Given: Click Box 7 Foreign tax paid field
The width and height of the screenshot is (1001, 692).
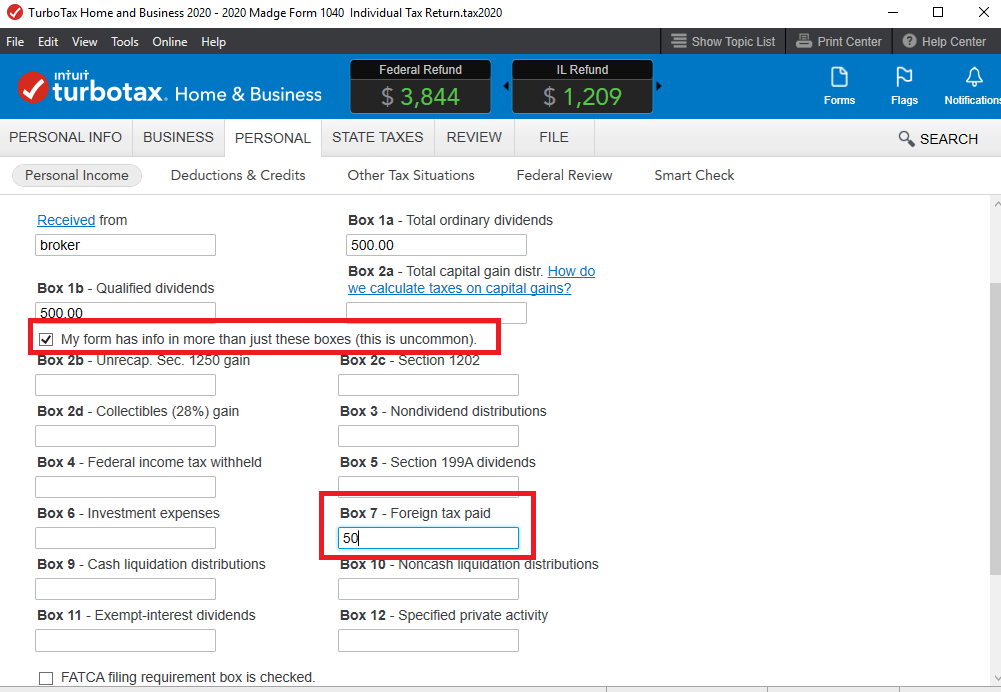Looking at the screenshot, I should 428,538.
